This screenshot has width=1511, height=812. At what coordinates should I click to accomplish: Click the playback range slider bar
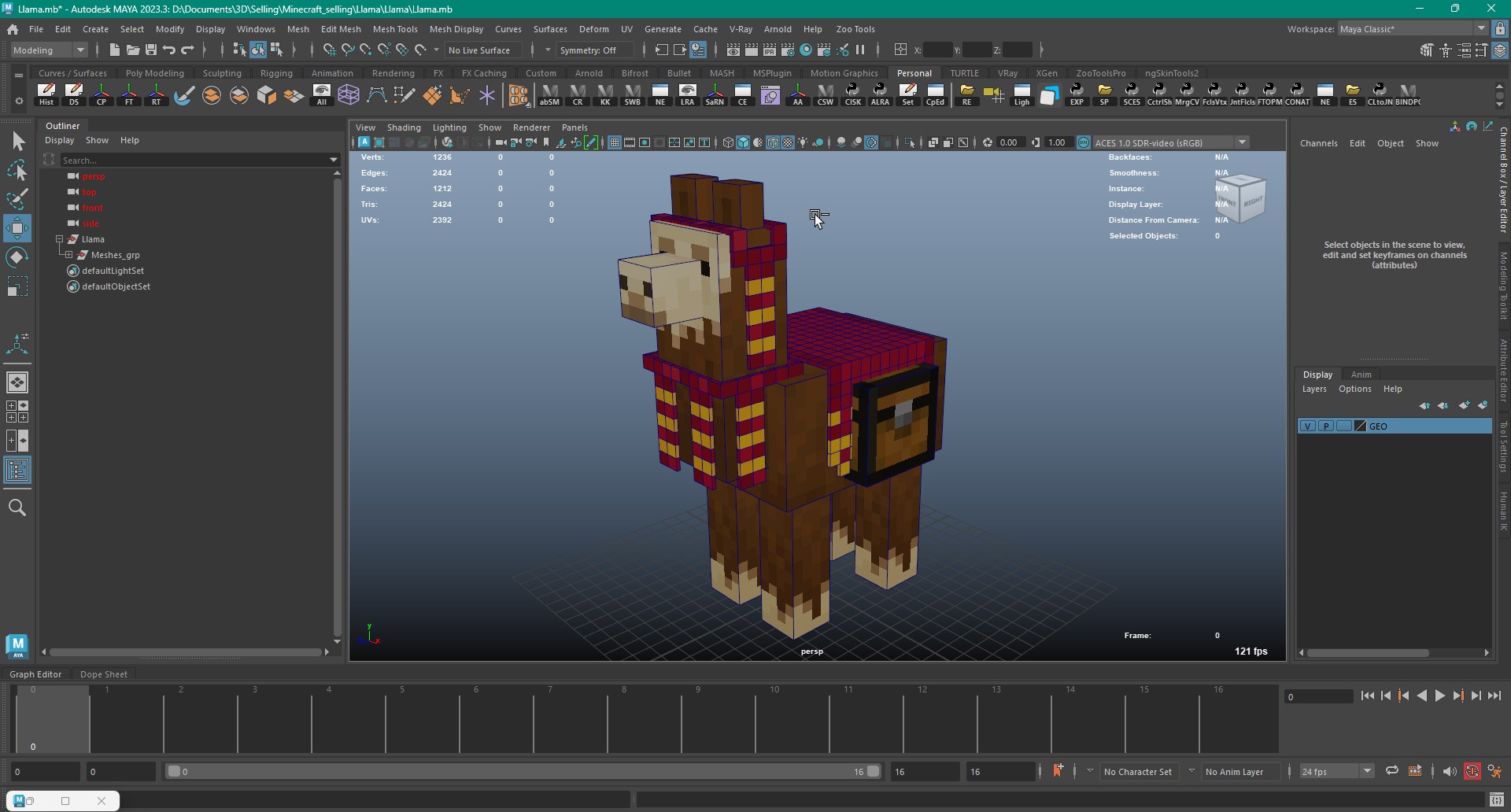point(524,771)
